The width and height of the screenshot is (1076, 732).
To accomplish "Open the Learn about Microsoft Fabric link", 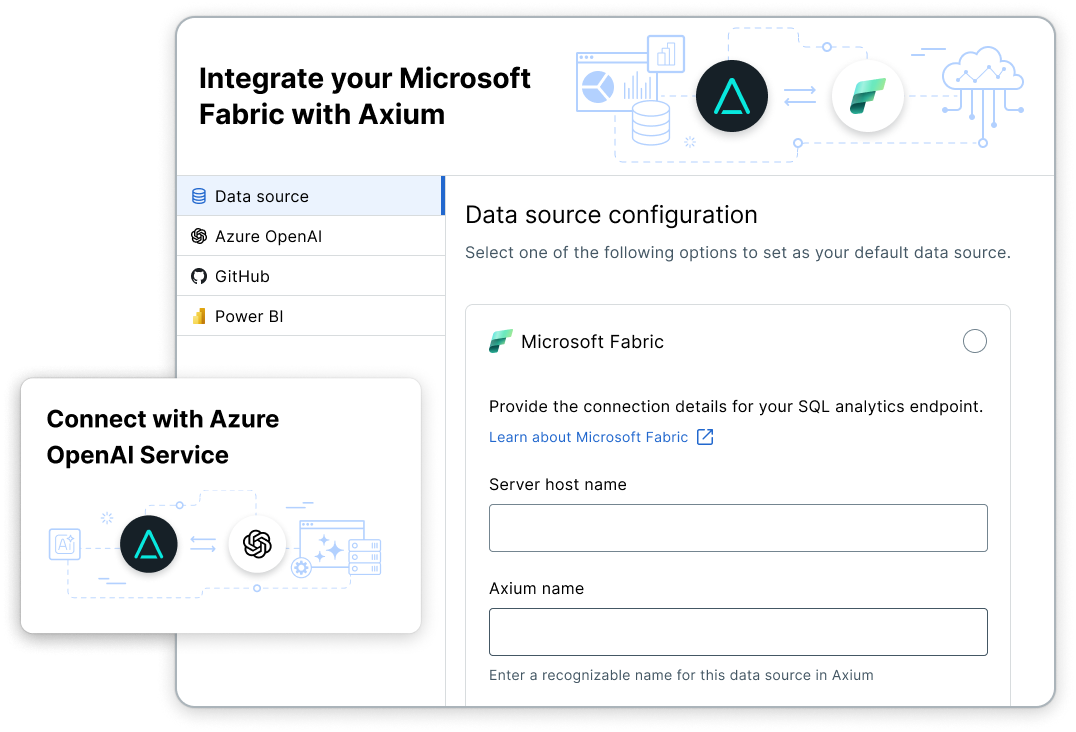I will pyautogui.click(x=588, y=437).
